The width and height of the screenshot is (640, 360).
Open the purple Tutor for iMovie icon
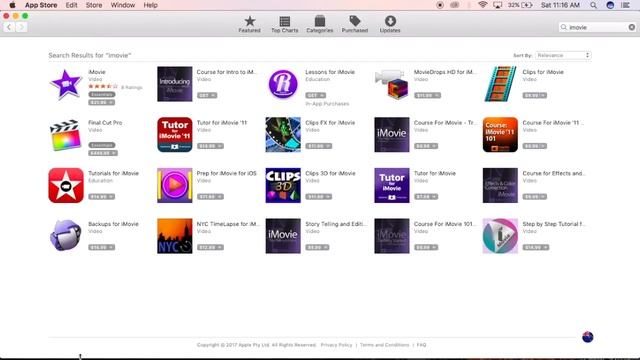point(392,185)
